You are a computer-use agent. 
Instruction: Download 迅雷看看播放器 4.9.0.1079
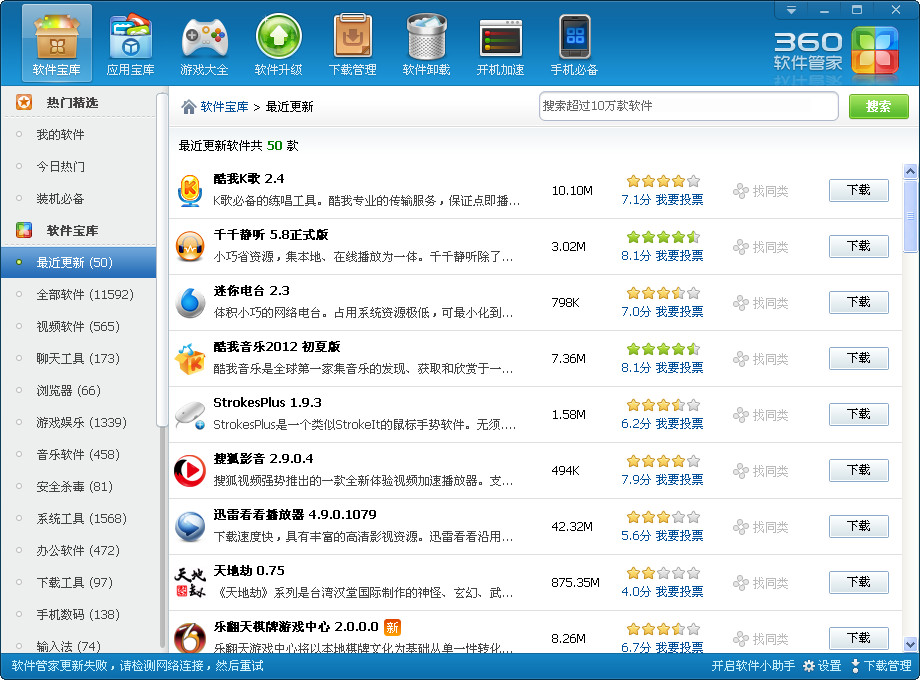(x=858, y=526)
